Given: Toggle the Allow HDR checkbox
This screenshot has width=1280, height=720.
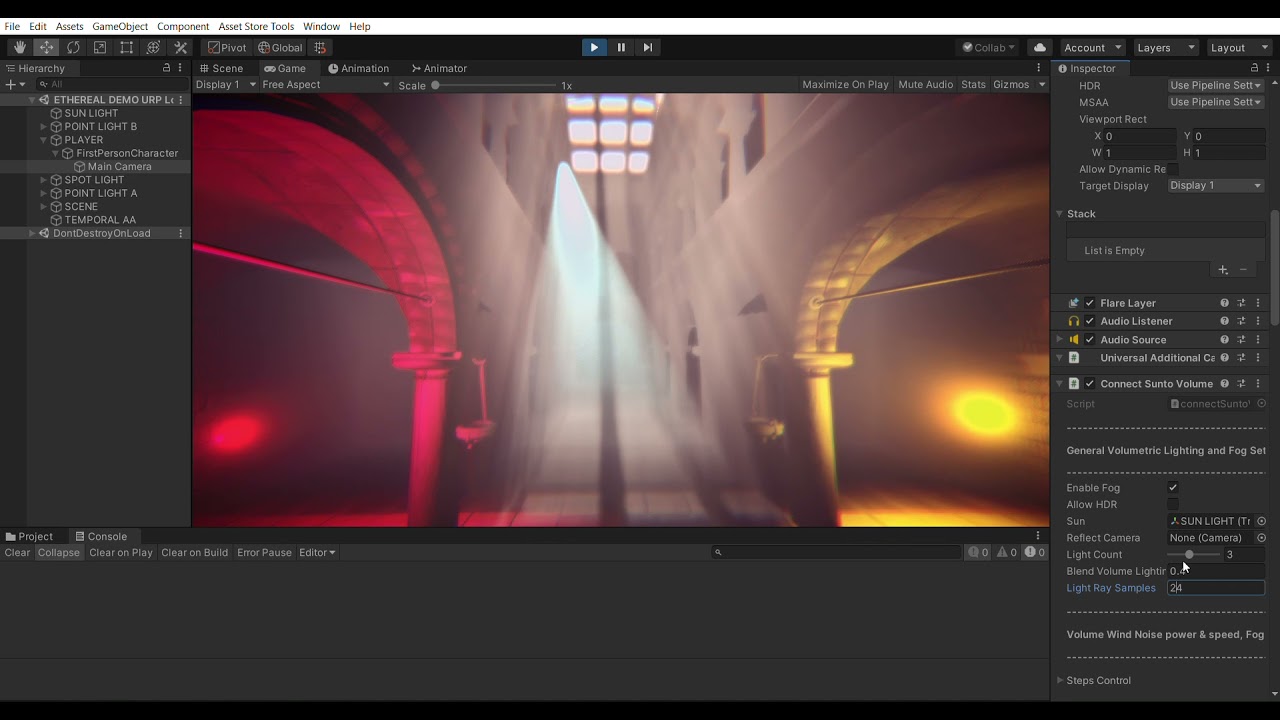Looking at the screenshot, I should coord(1173,505).
